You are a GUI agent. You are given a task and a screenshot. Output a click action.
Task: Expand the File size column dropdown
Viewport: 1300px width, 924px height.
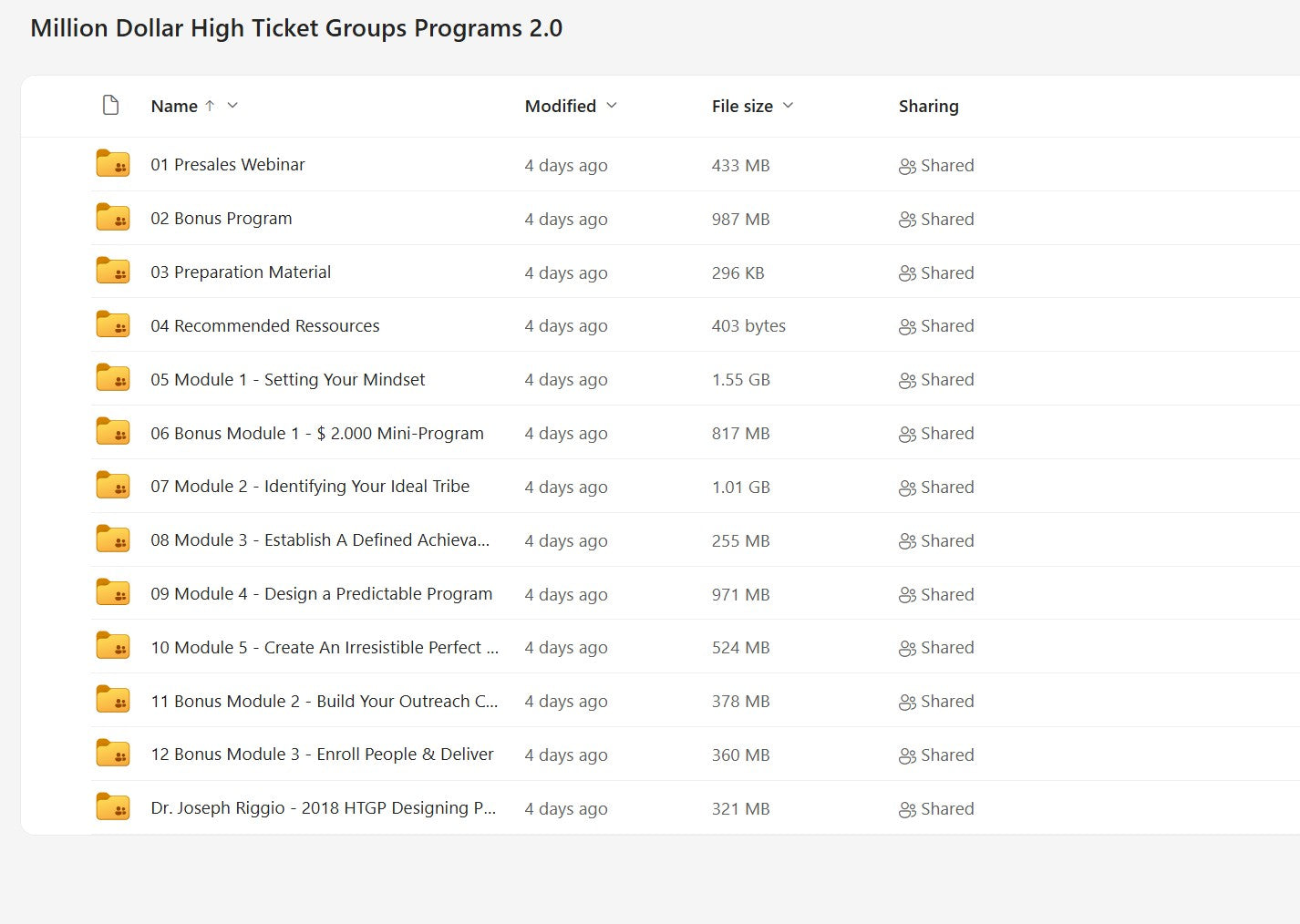click(789, 106)
